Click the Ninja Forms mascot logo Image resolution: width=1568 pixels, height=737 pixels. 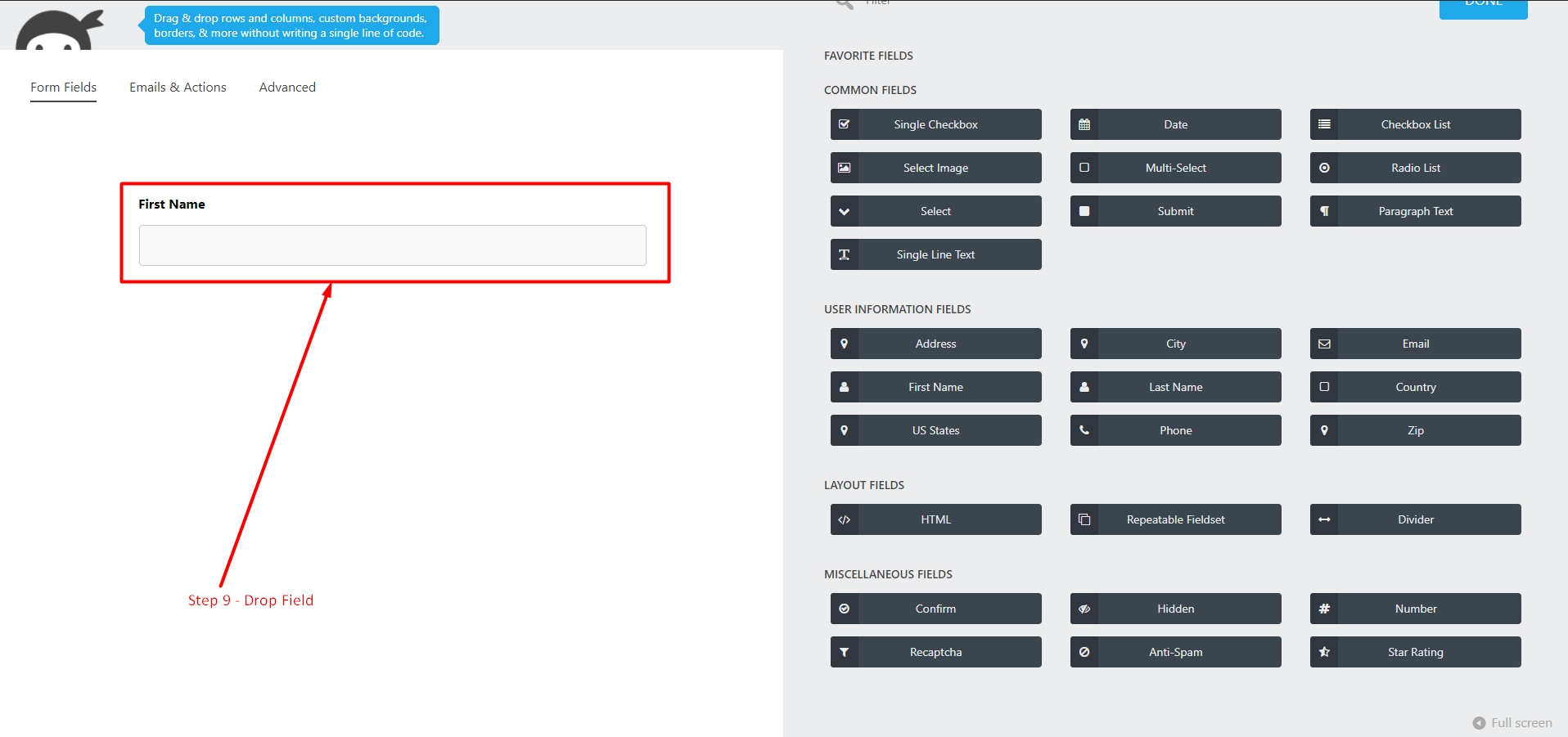(59, 29)
